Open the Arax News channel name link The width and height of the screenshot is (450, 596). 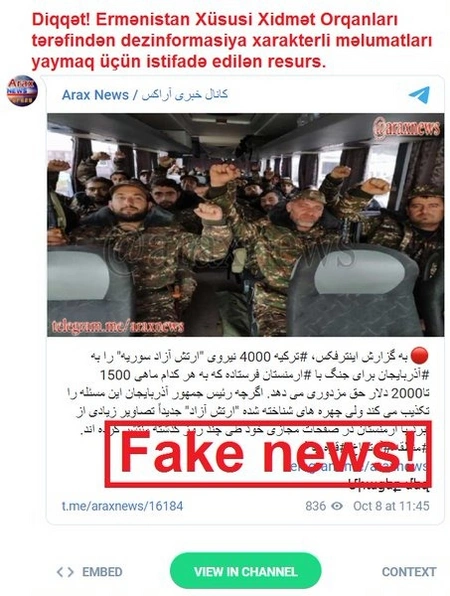click(x=95, y=95)
